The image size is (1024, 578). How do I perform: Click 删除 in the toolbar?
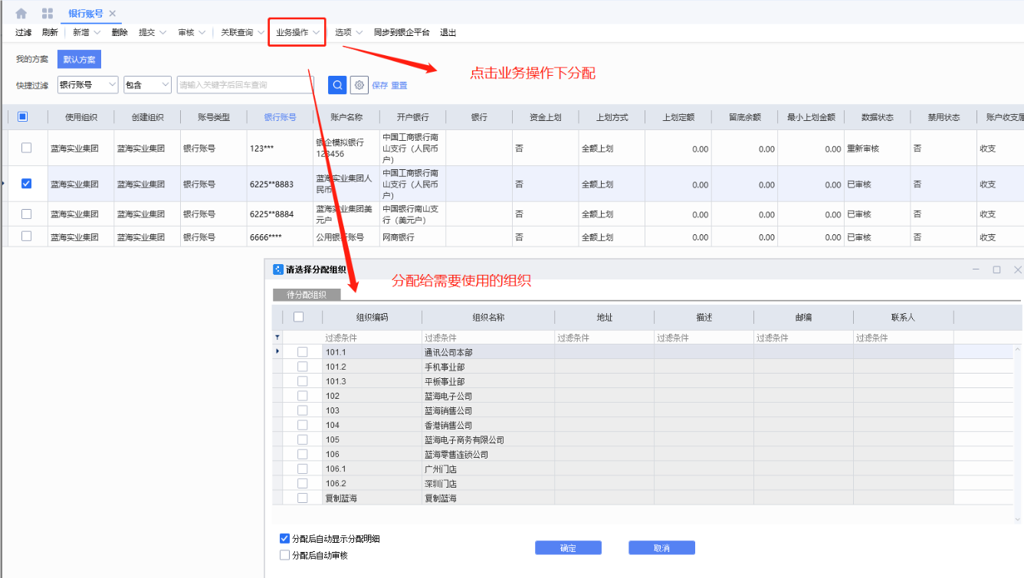click(120, 33)
